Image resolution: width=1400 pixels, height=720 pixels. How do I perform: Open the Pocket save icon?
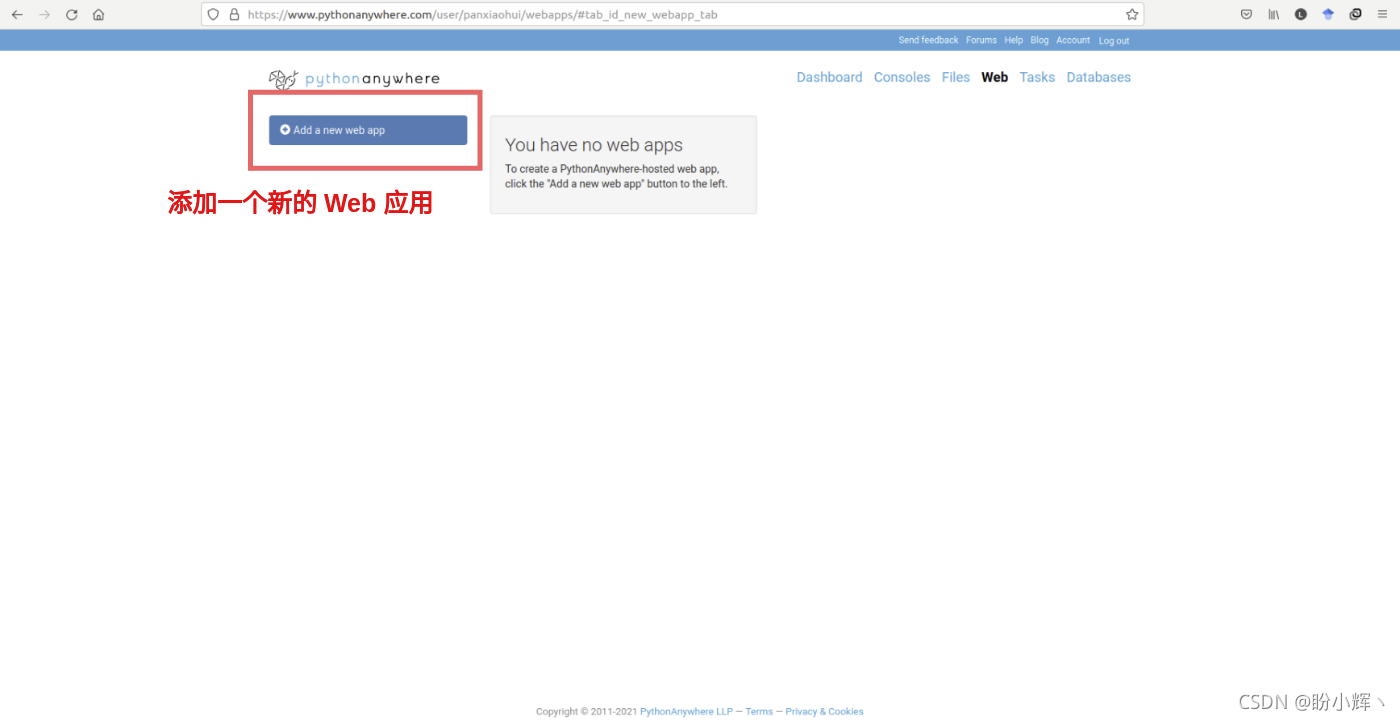(x=1246, y=15)
